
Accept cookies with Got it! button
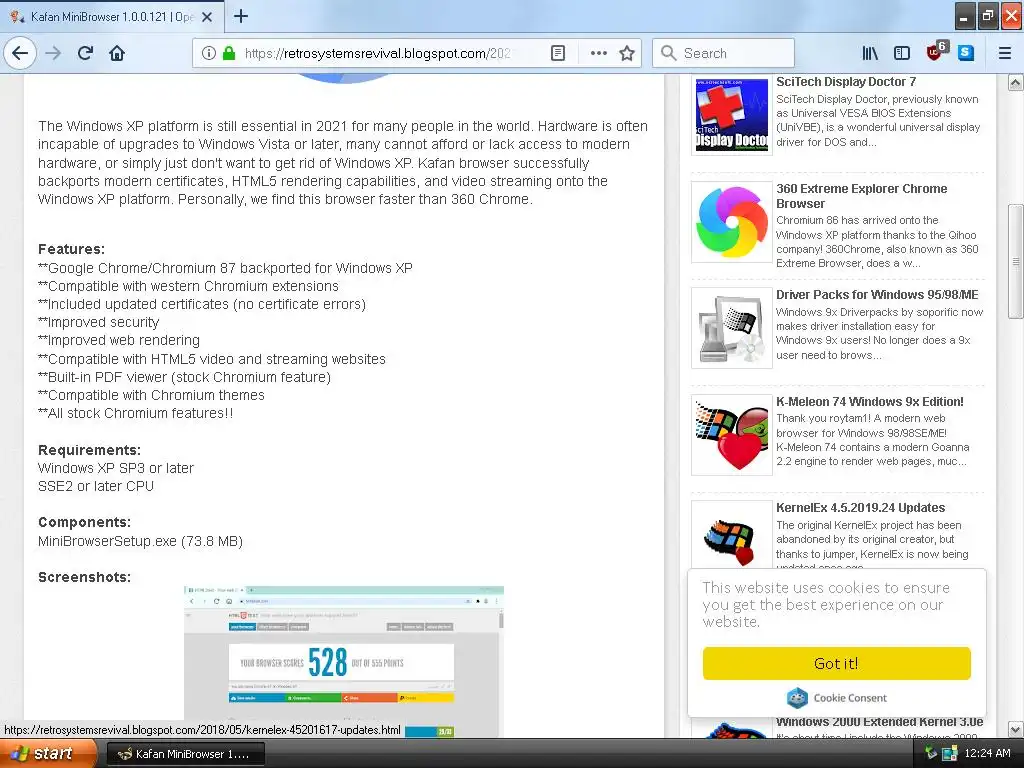click(x=837, y=664)
